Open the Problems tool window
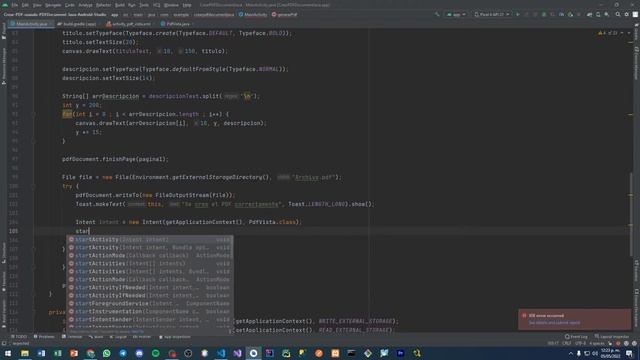This screenshot has height=360, width=640. [44, 337]
